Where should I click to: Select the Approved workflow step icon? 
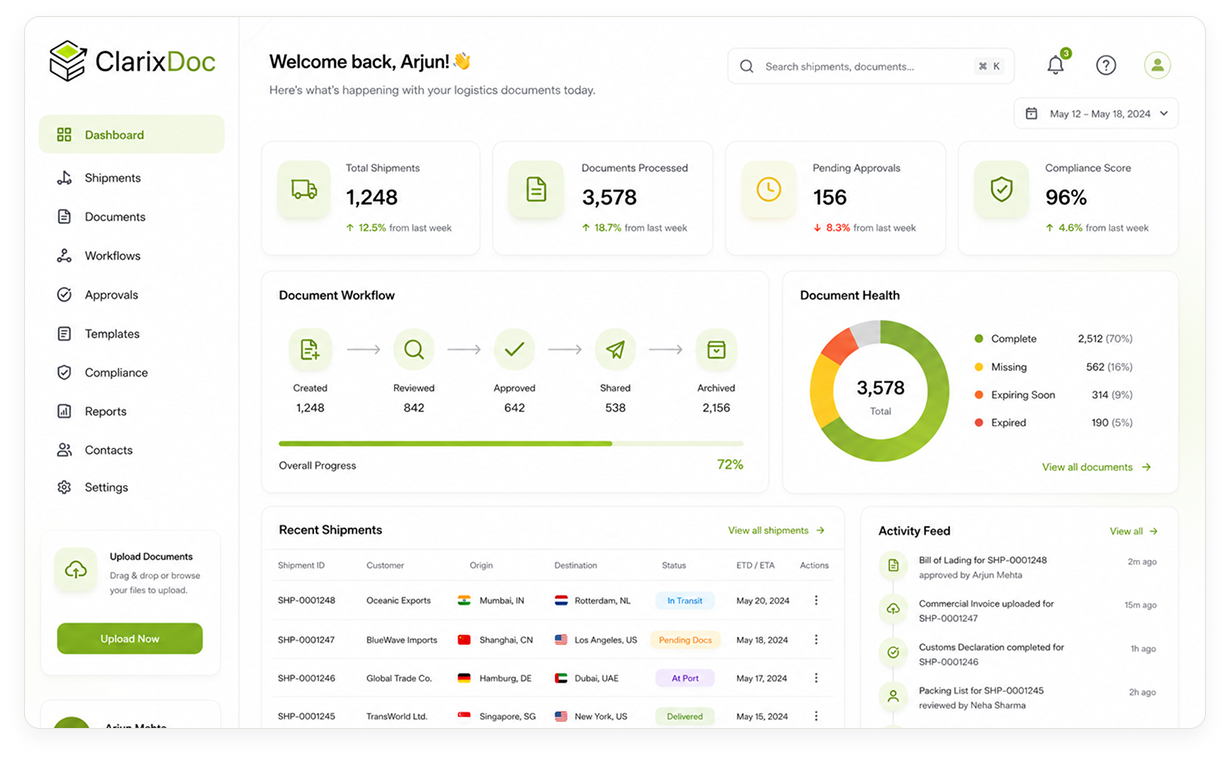point(514,350)
